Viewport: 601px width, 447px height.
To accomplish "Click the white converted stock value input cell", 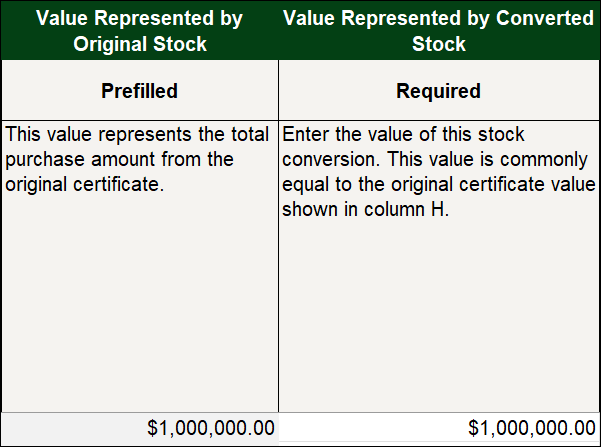I will [439, 427].
